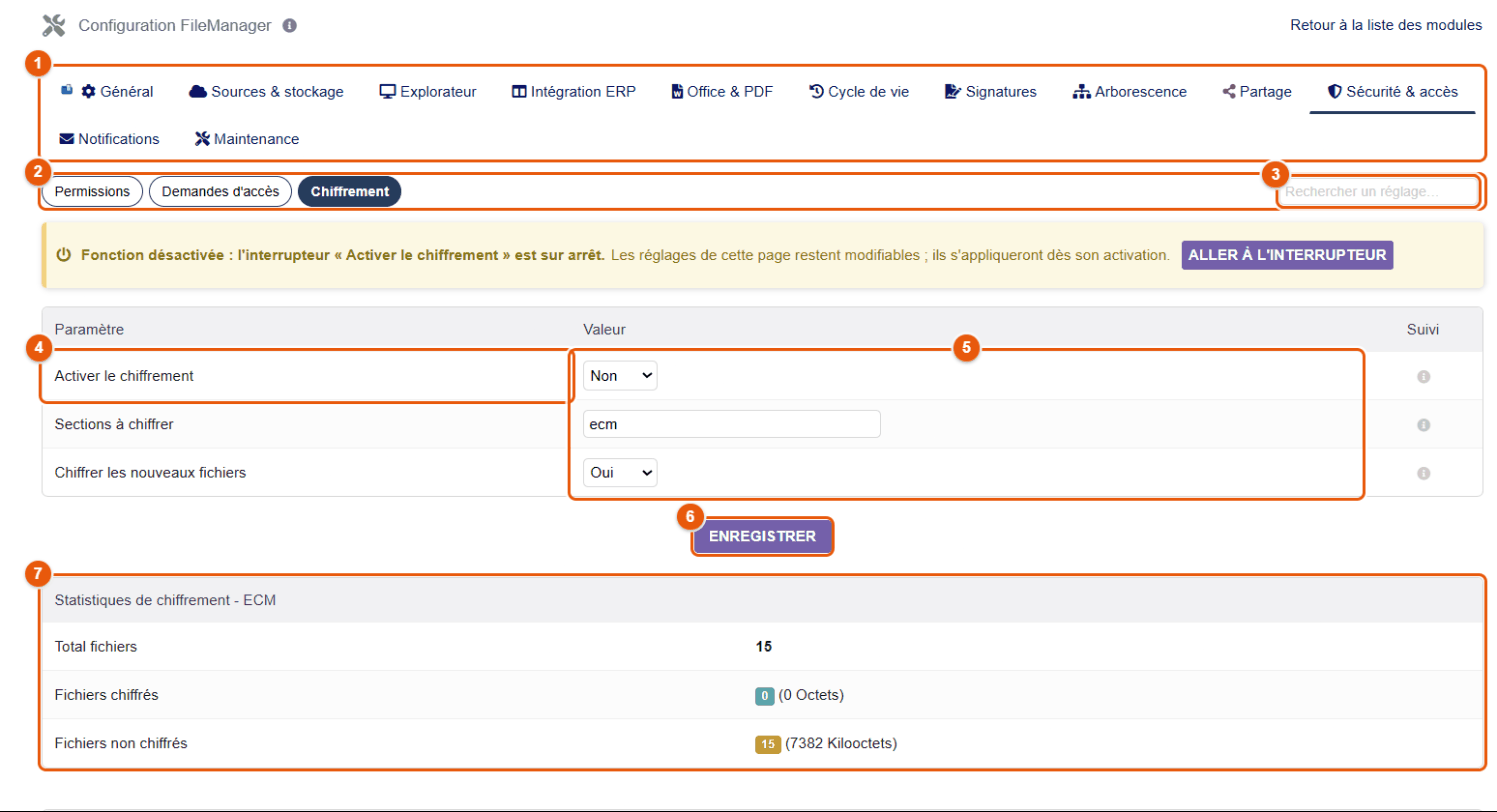1497x812 pixels.
Task: Click the document icon of Office & PDF
Action: tap(677, 92)
